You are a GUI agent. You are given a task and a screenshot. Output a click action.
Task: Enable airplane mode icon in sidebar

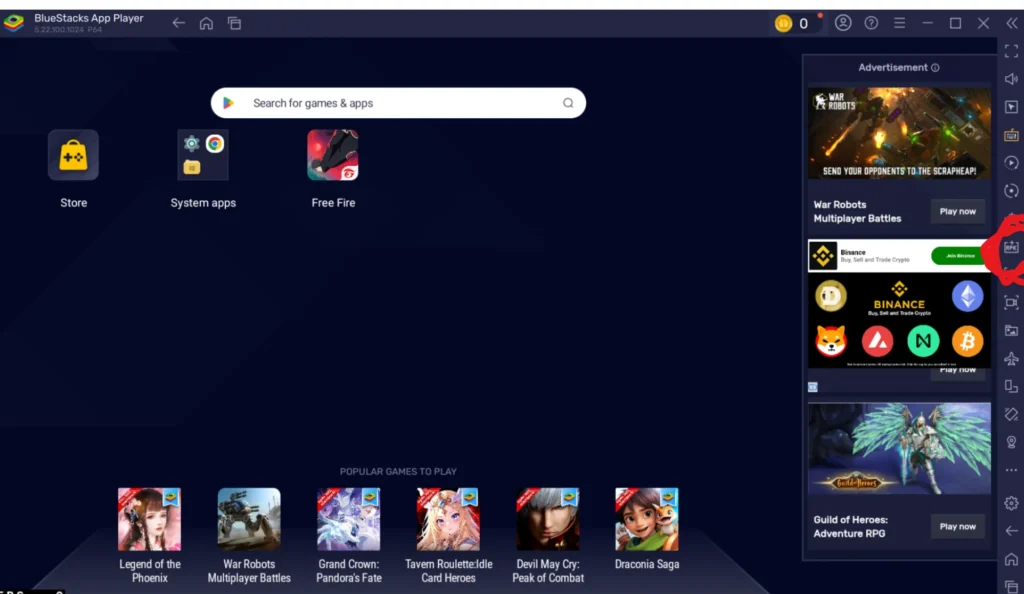[x=1011, y=358]
